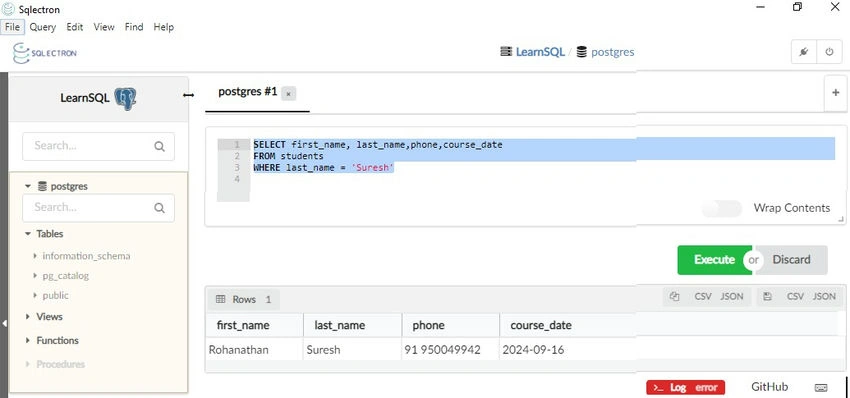Click the postgres database Search field
Image resolution: width=850 pixels, height=398 pixels.
(x=98, y=208)
